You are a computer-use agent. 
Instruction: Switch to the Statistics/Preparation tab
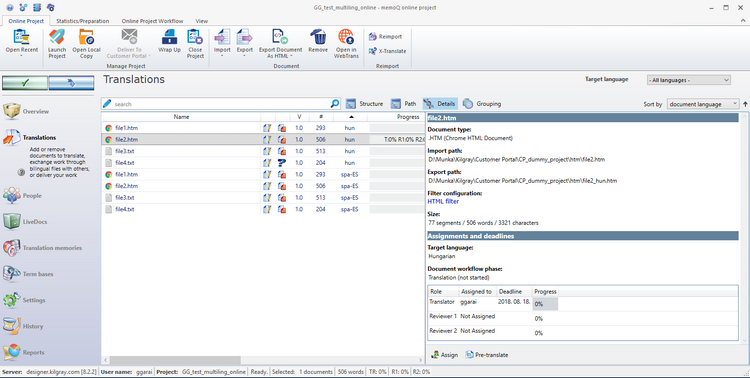pos(83,21)
